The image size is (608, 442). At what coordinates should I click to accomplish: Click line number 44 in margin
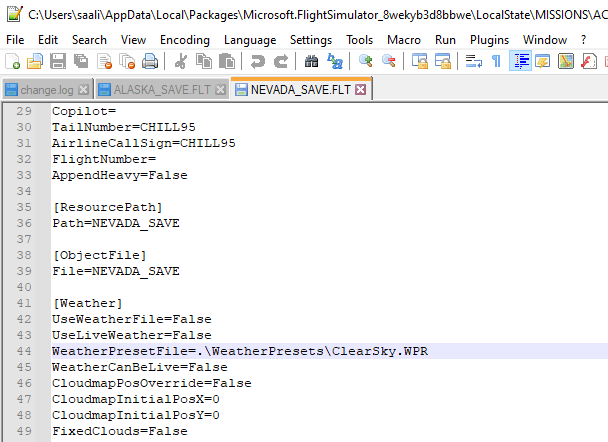pyautogui.click(x=24, y=351)
